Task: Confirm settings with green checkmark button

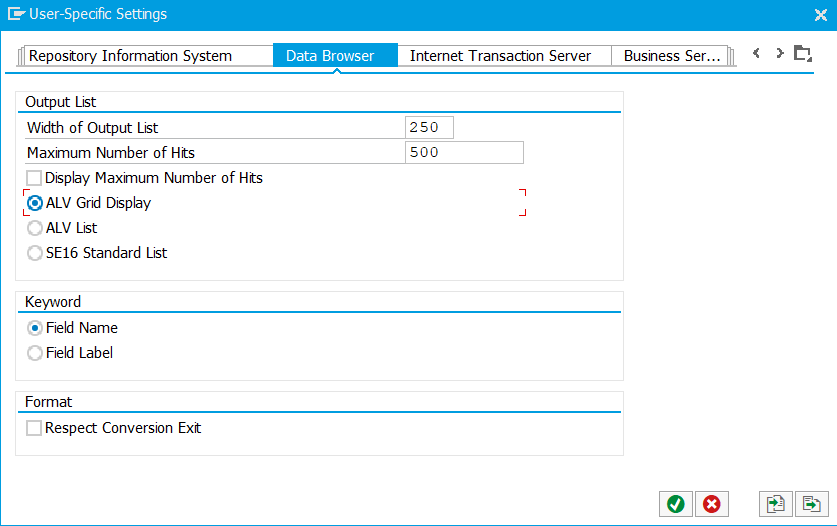Action: tap(676, 504)
